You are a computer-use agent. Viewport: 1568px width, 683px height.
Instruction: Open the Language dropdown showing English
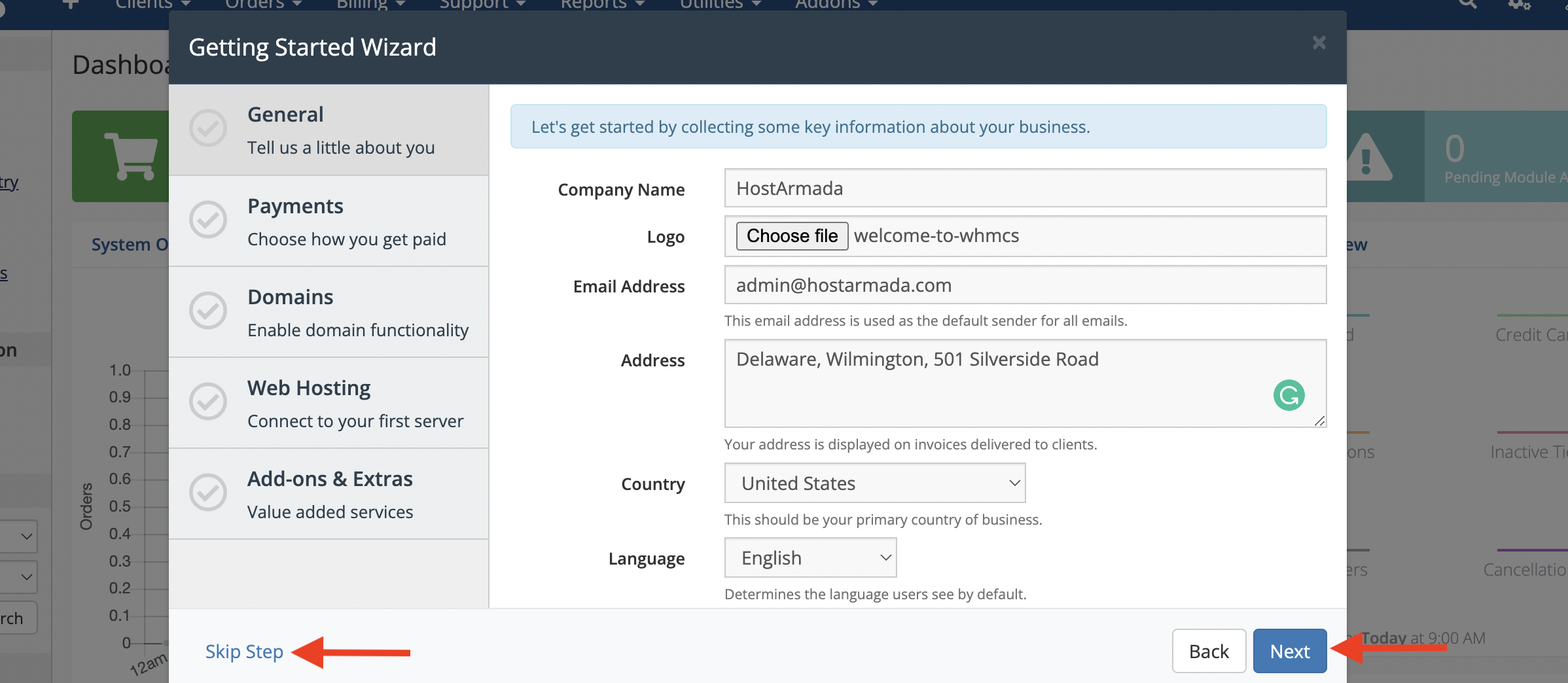point(810,558)
